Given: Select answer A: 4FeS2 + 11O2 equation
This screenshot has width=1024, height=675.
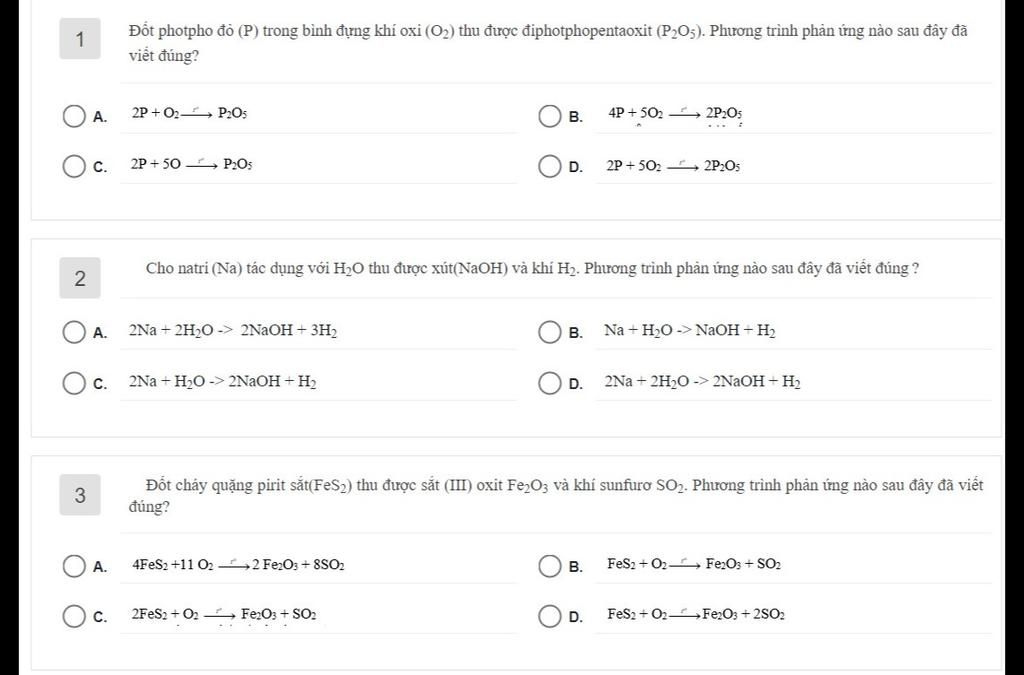Looking at the screenshot, I should click(74, 566).
